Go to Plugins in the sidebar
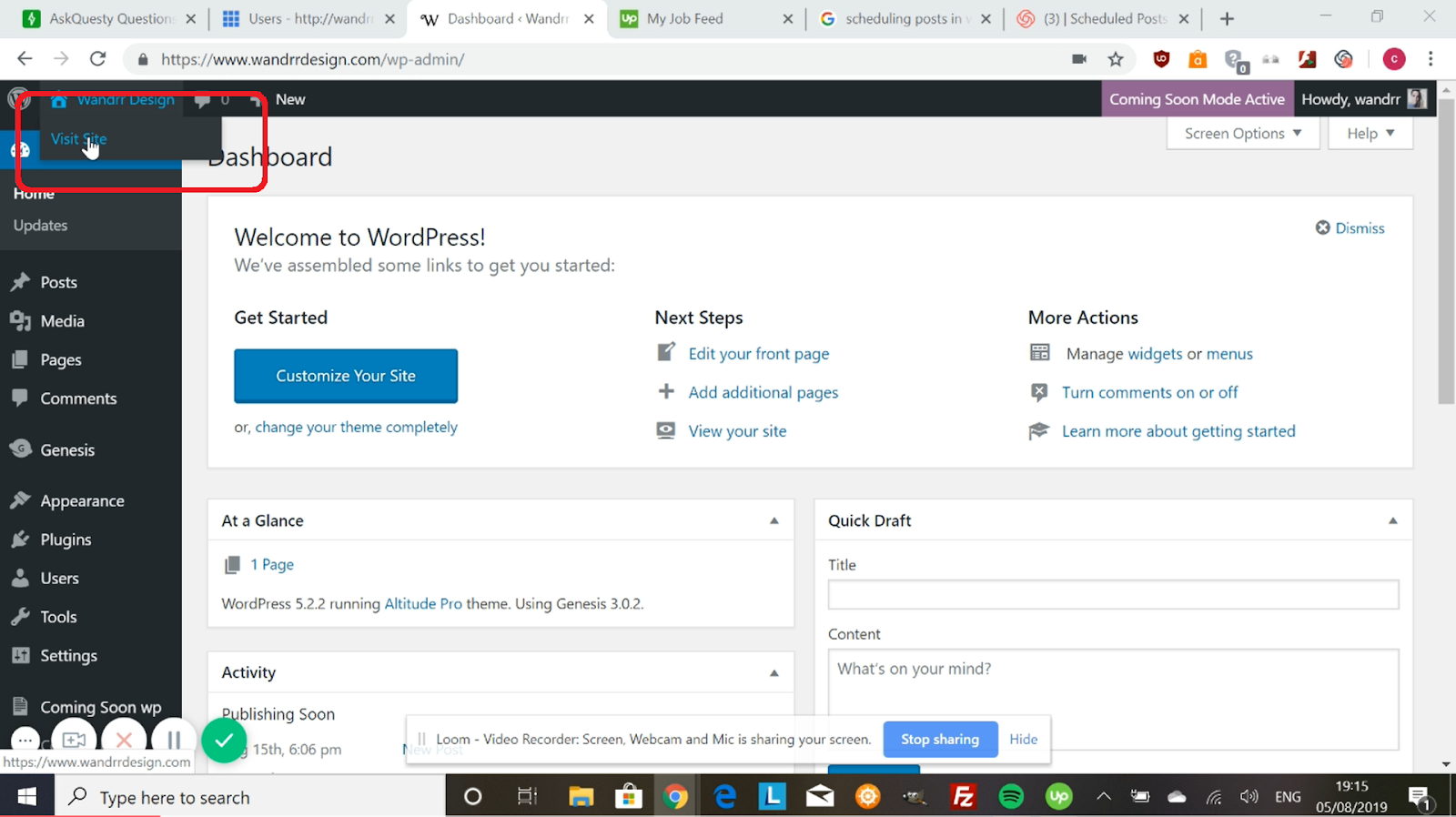1456x817 pixels. pos(66,540)
